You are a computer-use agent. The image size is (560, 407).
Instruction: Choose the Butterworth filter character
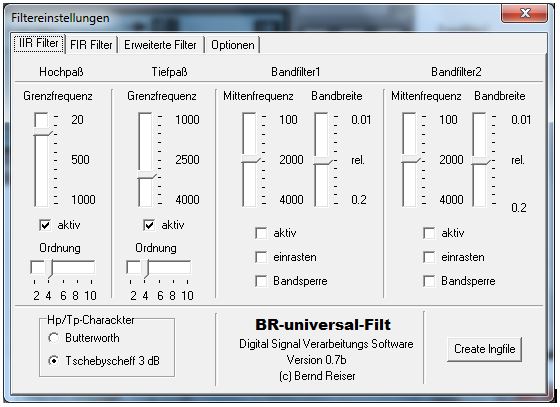click(x=54, y=338)
